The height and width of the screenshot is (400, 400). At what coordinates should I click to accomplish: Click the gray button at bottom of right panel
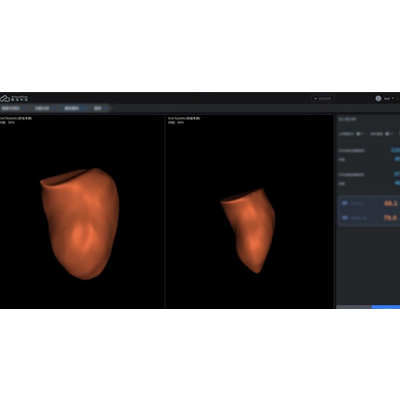[x=354, y=307]
